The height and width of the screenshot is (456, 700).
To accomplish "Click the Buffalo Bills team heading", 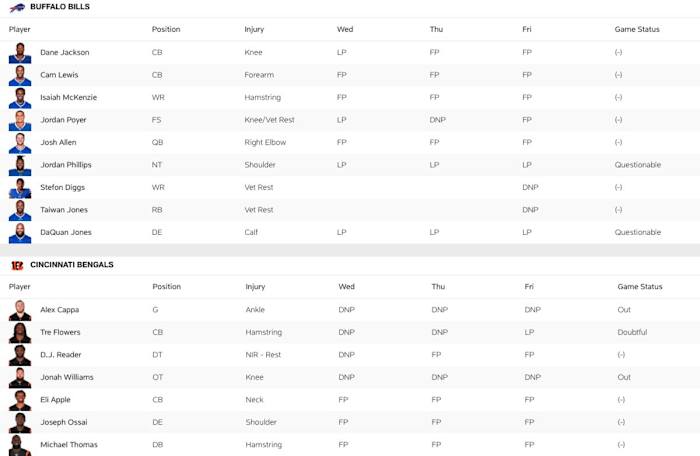I will coord(60,7).
